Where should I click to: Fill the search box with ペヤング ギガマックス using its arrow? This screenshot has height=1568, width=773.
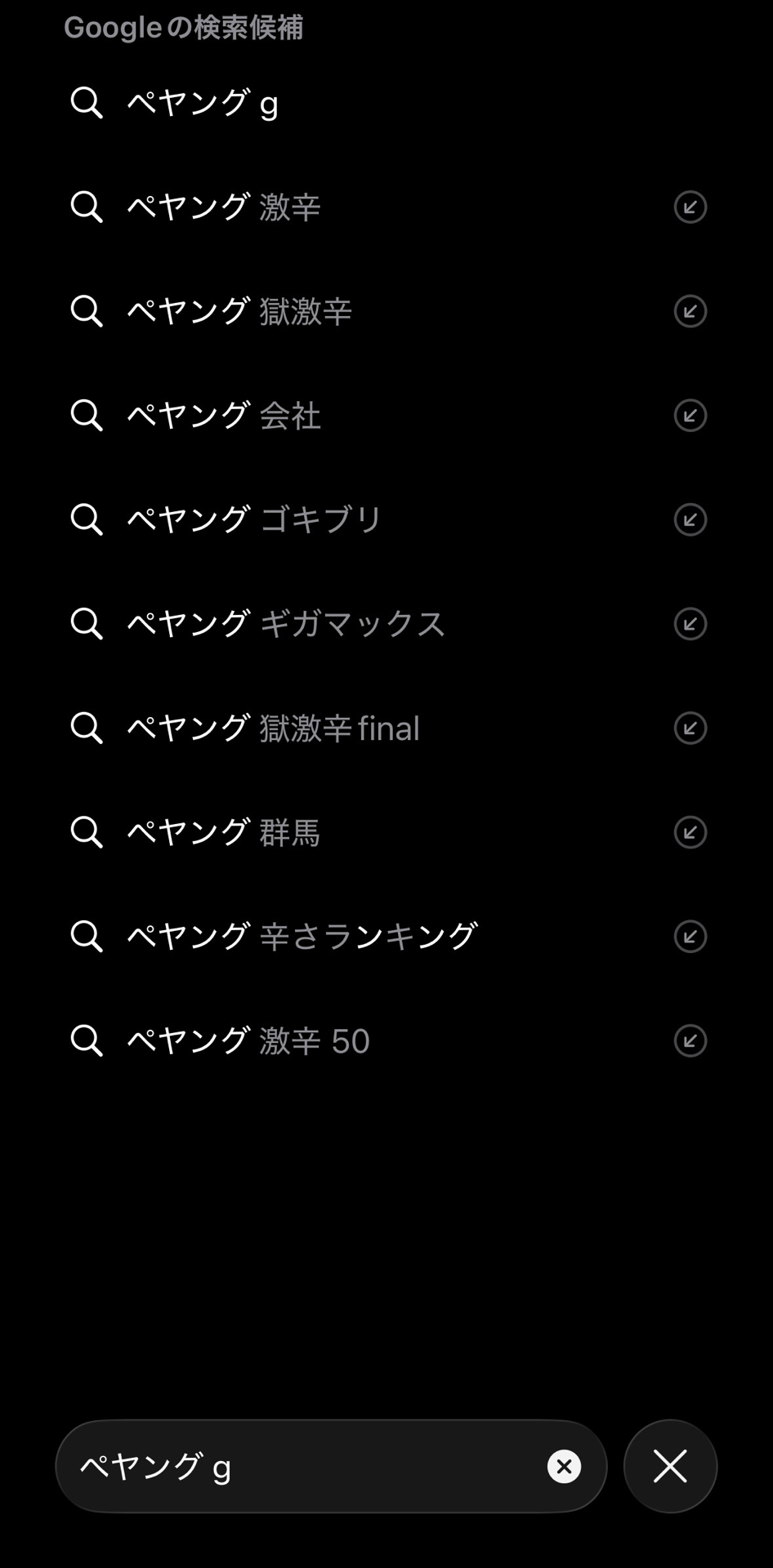pos(690,624)
